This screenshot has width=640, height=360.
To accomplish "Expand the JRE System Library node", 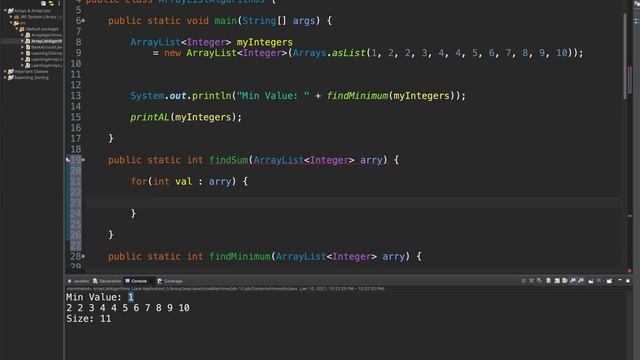I will 11,17.
